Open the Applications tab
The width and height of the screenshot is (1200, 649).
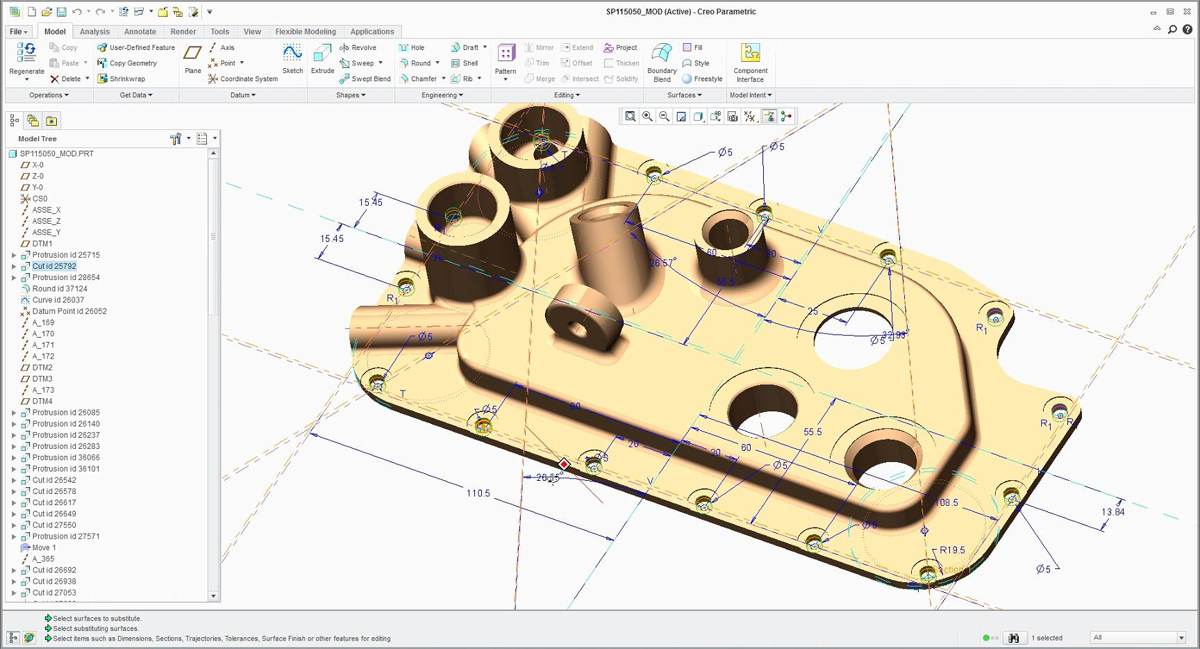[372, 31]
